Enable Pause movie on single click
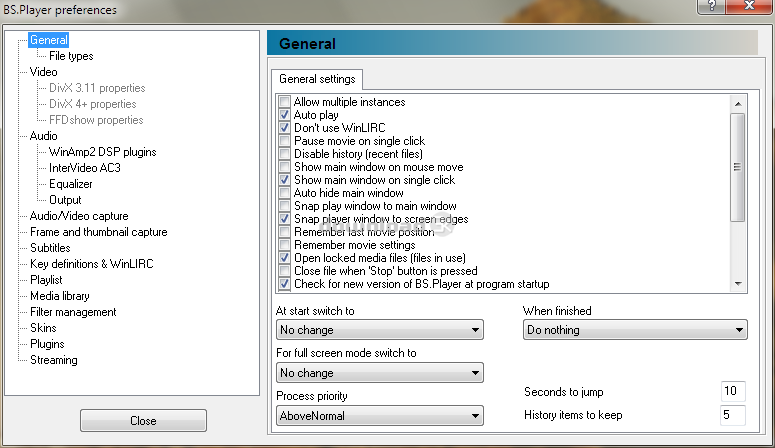The width and height of the screenshot is (775, 448). coord(284,141)
